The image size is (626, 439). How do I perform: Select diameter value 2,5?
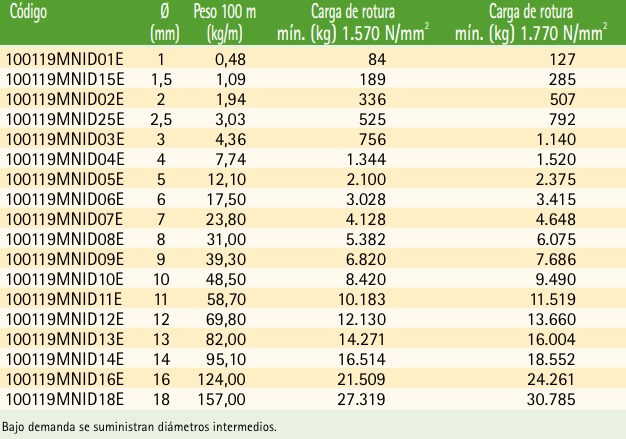pos(161,119)
